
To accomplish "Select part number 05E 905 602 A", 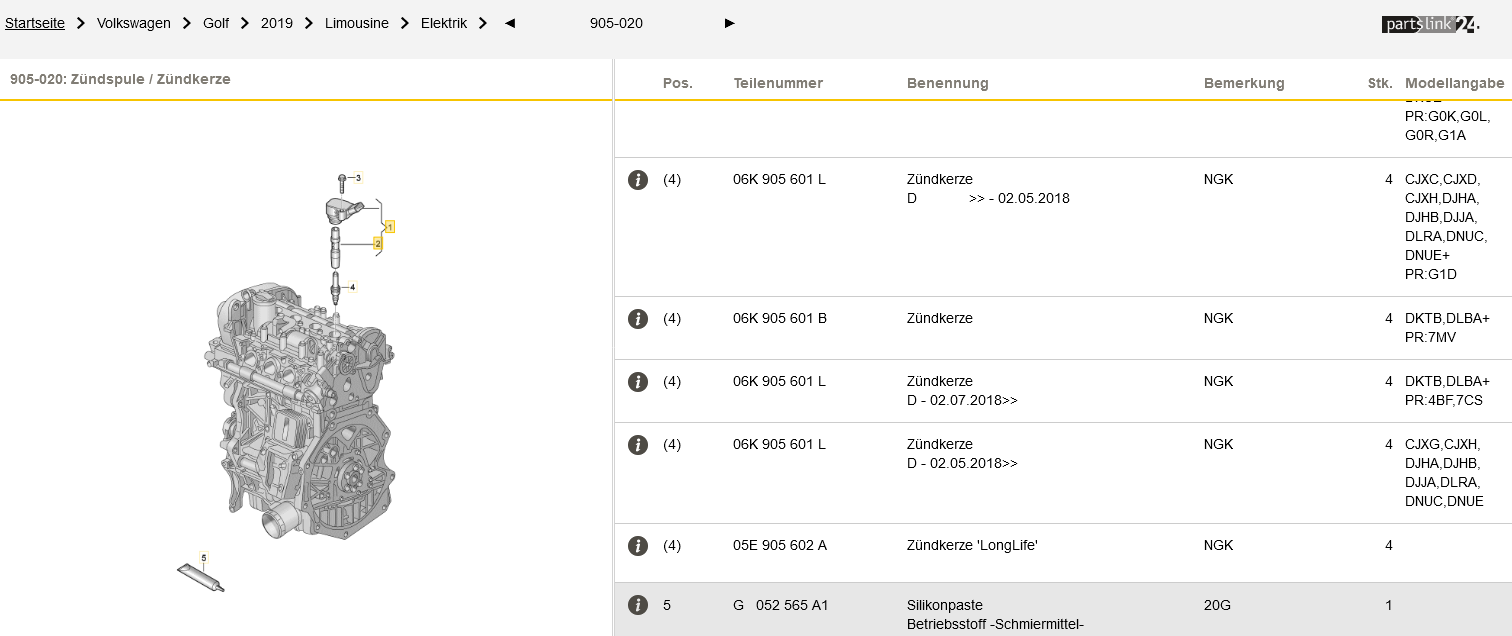I will pos(779,546).
